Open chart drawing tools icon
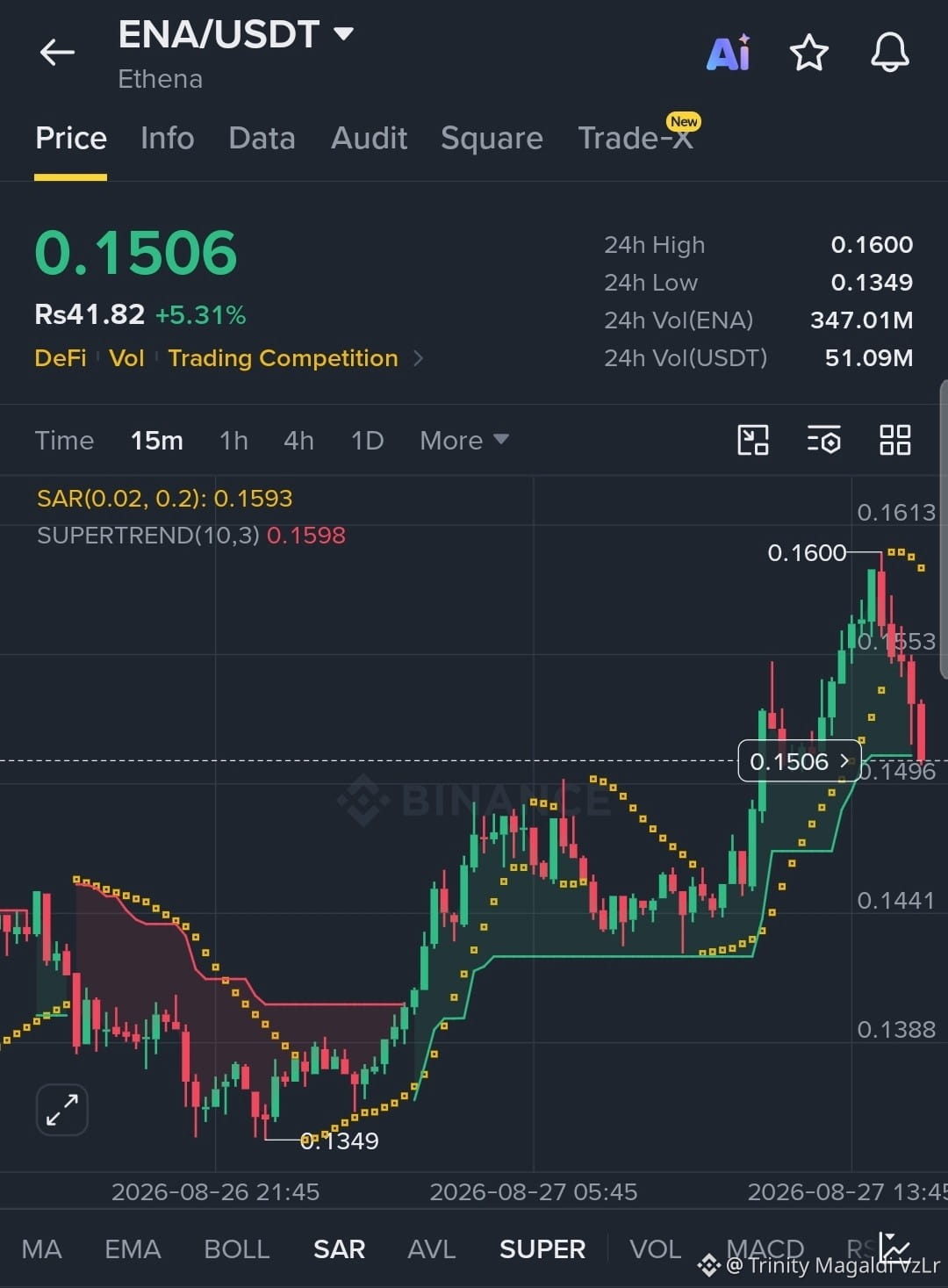Screen dimensions: 948x1288 tap(753, 440)
